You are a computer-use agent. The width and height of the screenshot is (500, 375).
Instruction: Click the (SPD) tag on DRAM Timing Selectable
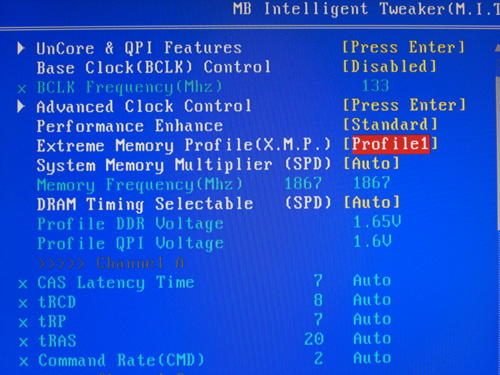(308, 203)
